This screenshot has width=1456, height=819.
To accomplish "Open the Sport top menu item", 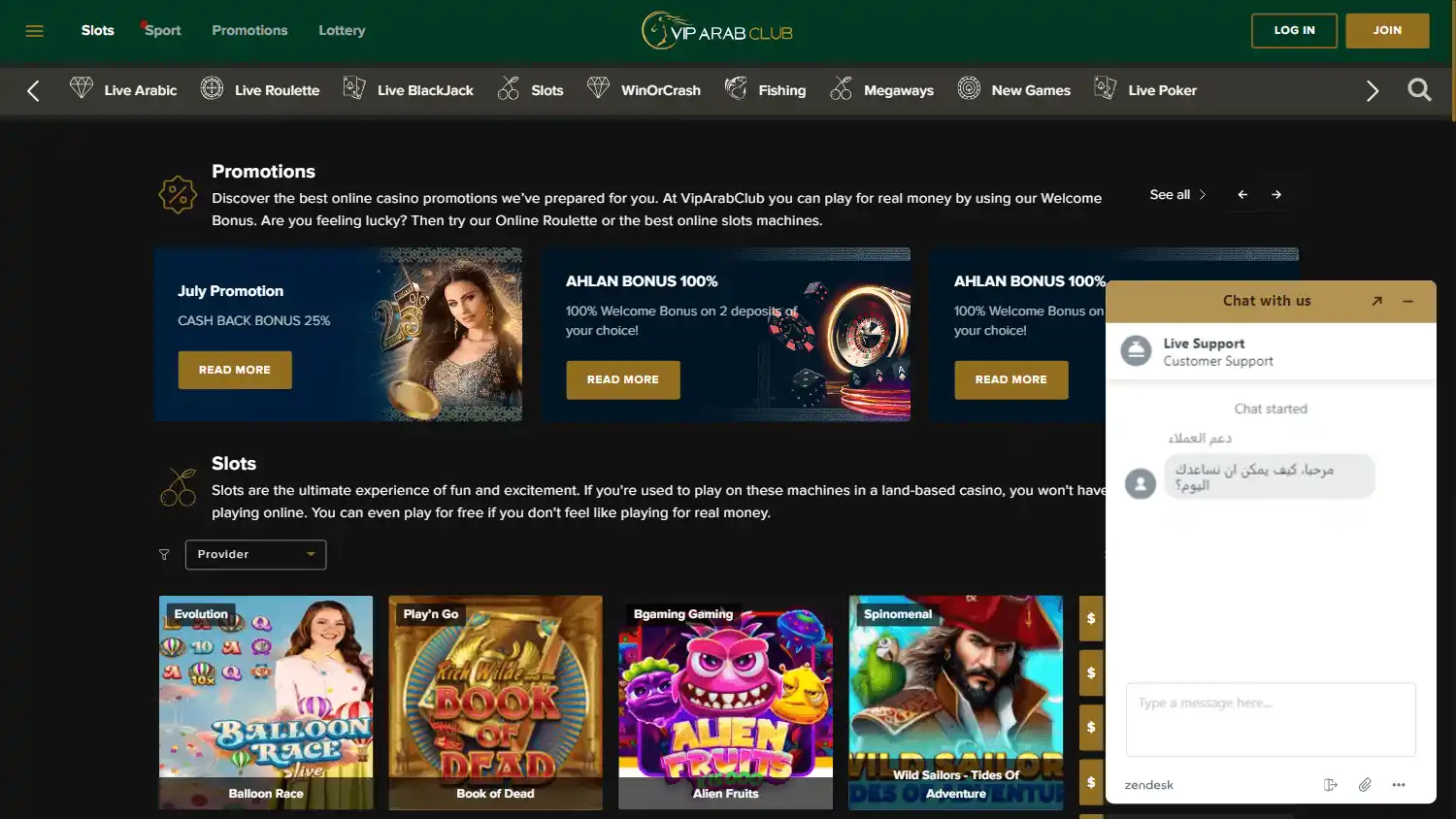I will click(x=162, y=31).
